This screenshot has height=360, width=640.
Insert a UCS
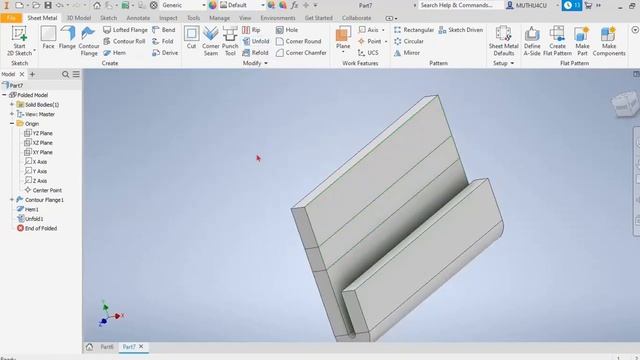368,53
